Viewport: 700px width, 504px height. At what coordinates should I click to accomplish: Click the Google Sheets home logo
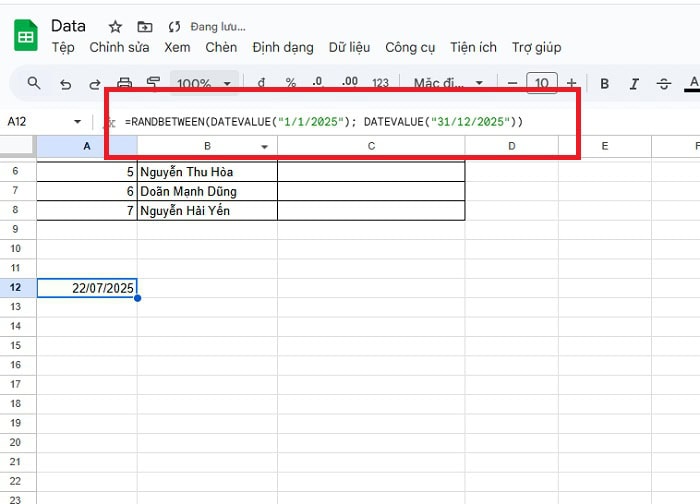point(25,37)
